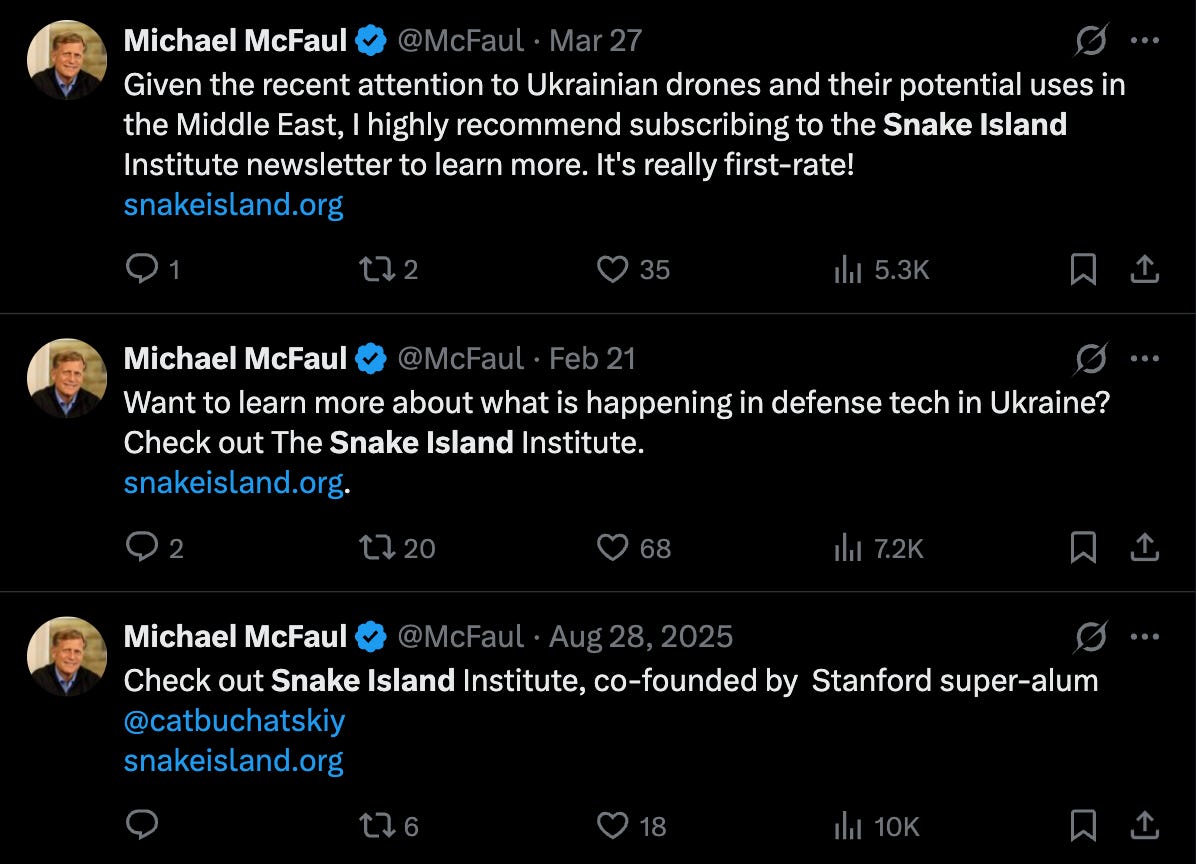Open snakeisland.org link in the Mar 27 tweet

pyautogui.click(x=233, y=205)
